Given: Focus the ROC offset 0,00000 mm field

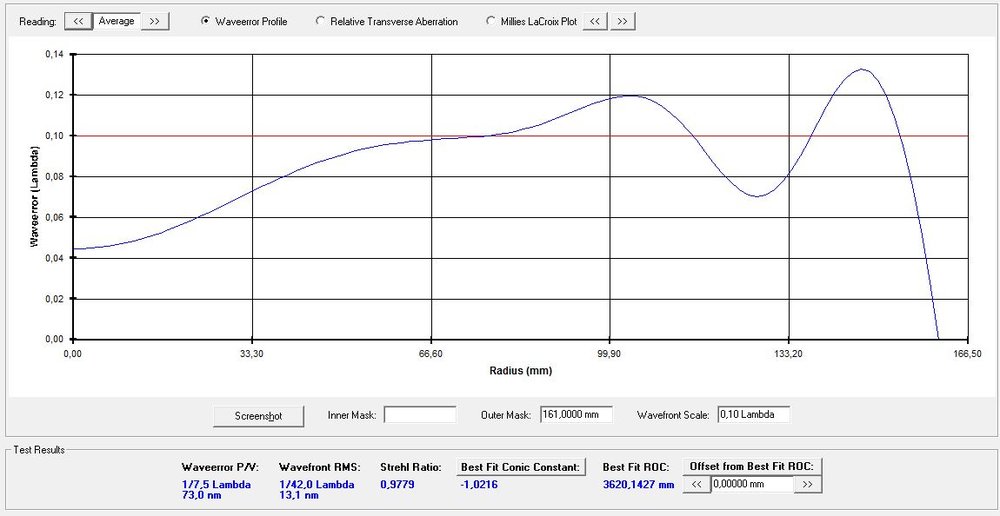Looking at the screenshot, I should pyautogui.click(x=752, y=485).
